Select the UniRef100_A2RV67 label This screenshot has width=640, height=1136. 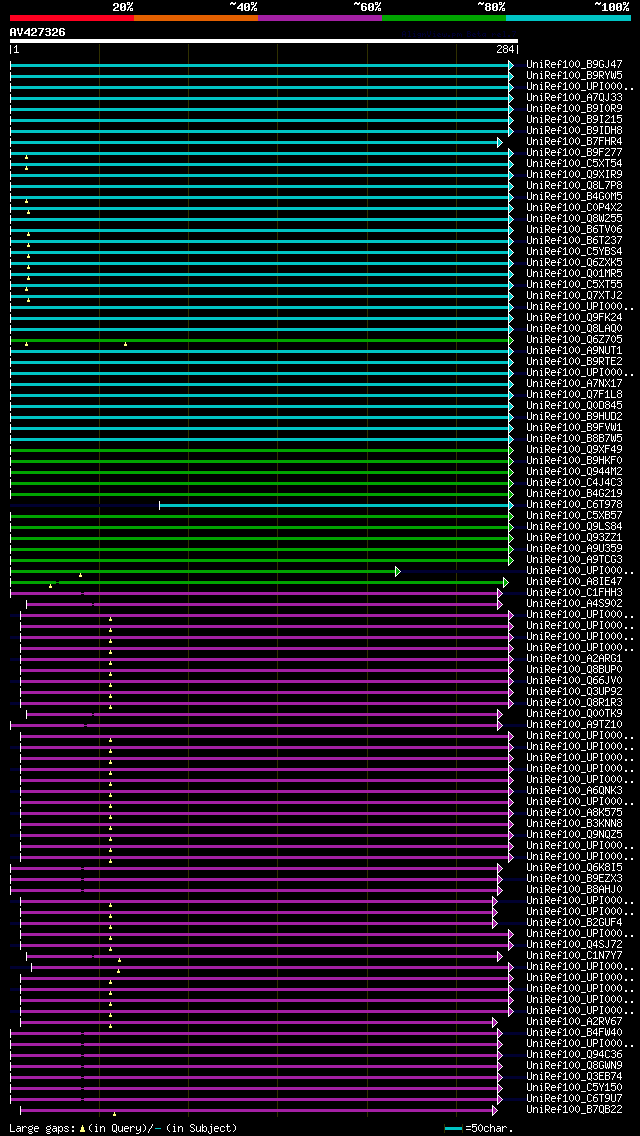(x=574, y=1022)
